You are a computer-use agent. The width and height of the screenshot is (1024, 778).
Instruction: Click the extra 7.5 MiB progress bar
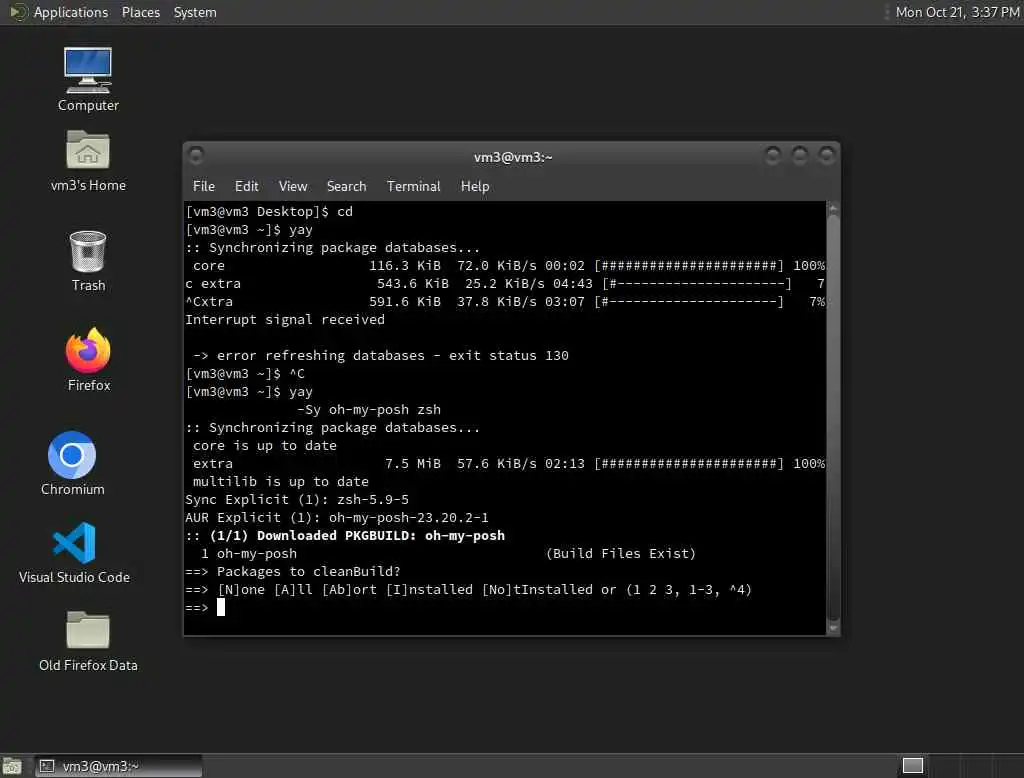point(688,464)
